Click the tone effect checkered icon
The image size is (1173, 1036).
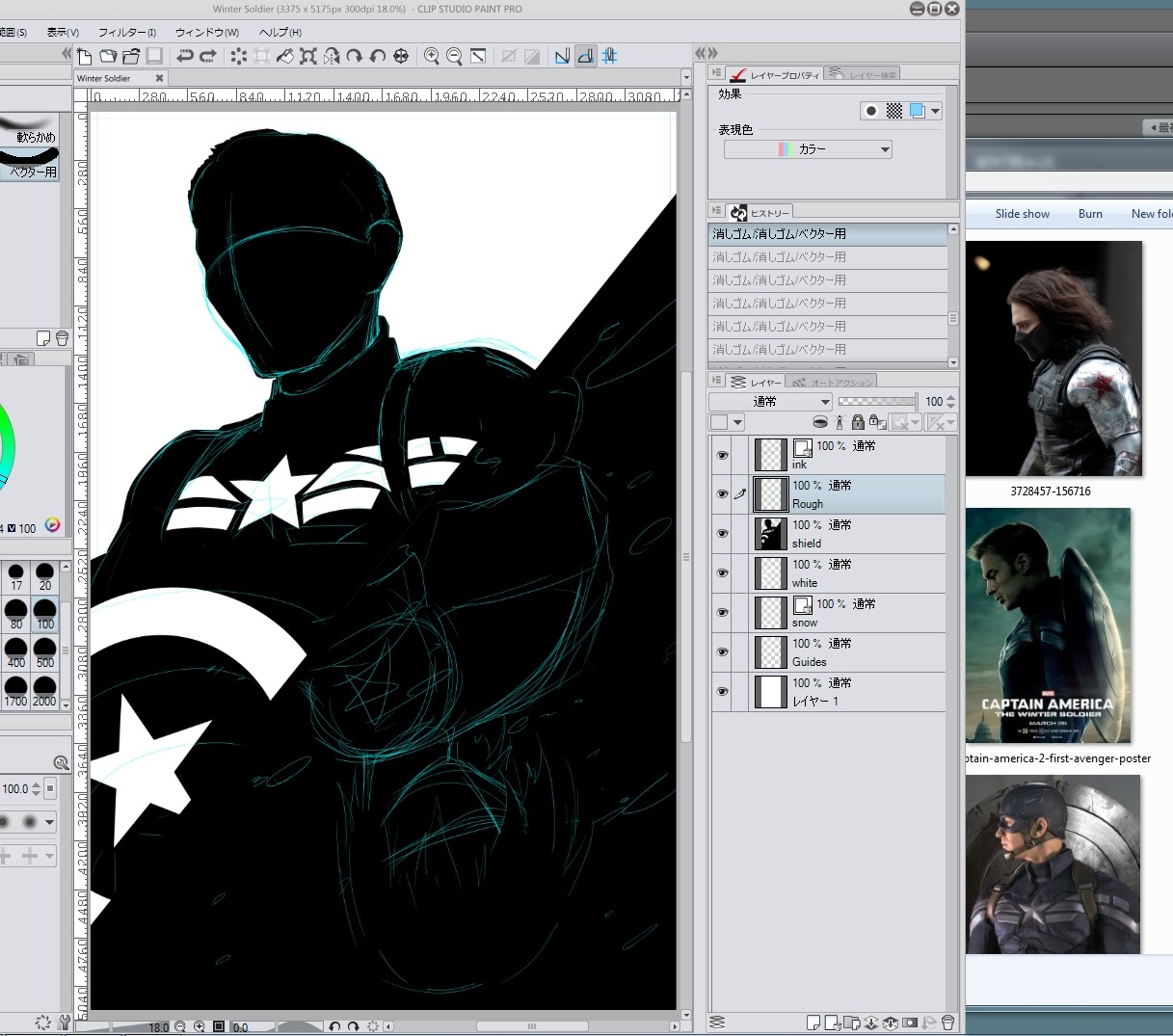click(894, 112)
